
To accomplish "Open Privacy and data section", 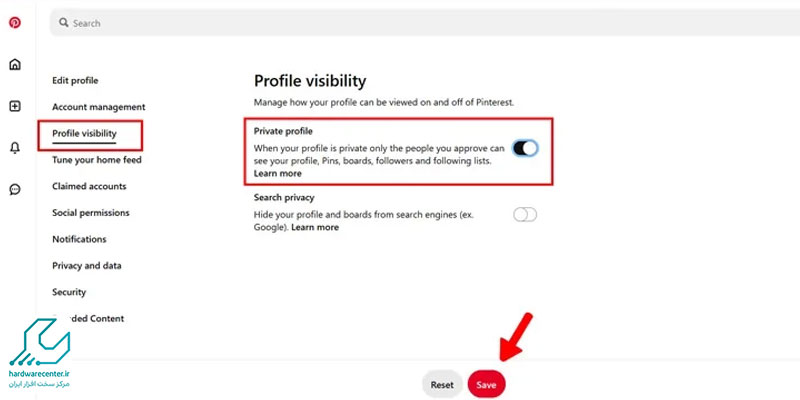I will [x=87, y=266].
